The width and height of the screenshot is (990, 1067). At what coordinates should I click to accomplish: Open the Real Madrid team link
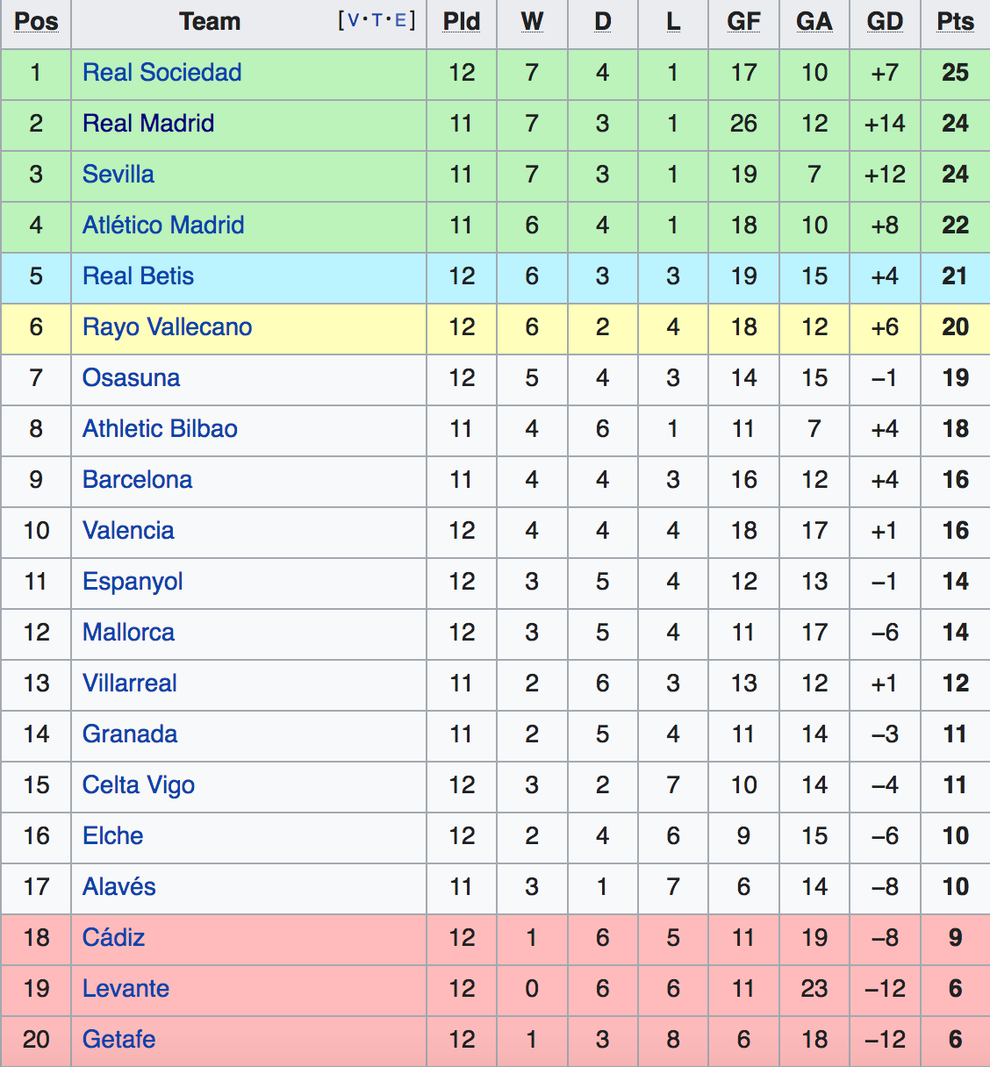(x=148, y=123)
